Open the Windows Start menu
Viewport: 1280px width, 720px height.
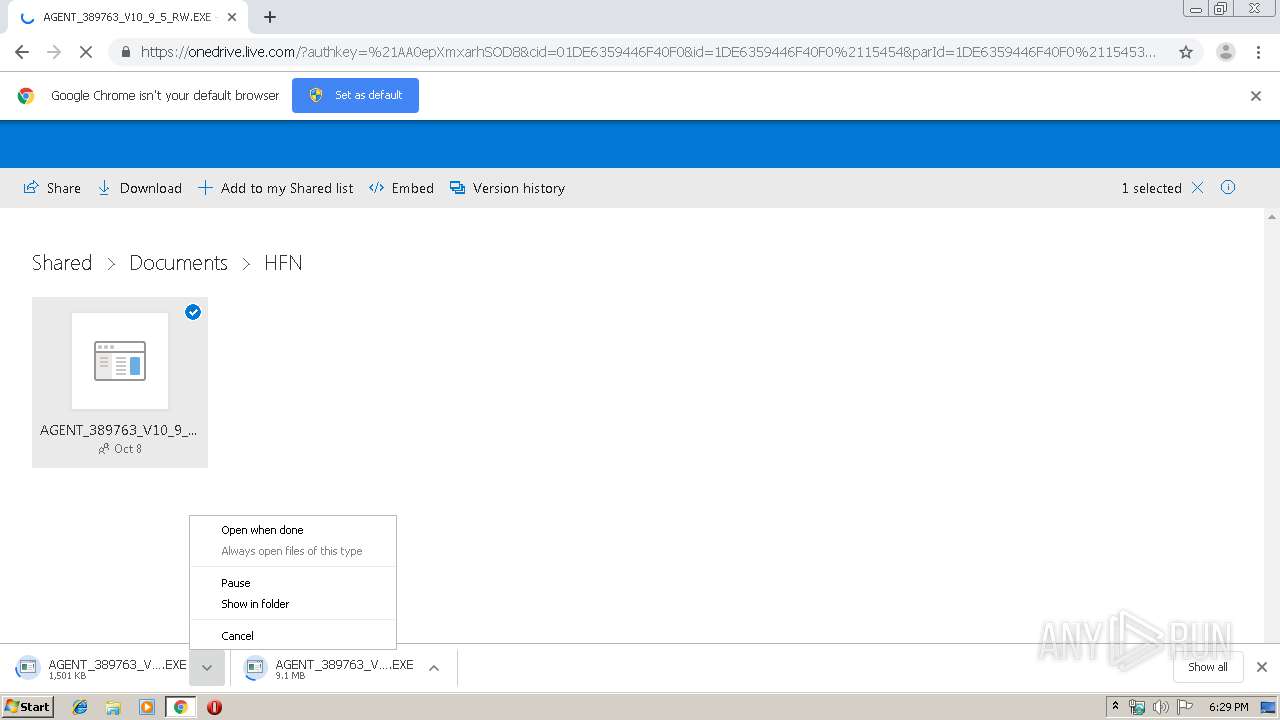coord(28,706)
